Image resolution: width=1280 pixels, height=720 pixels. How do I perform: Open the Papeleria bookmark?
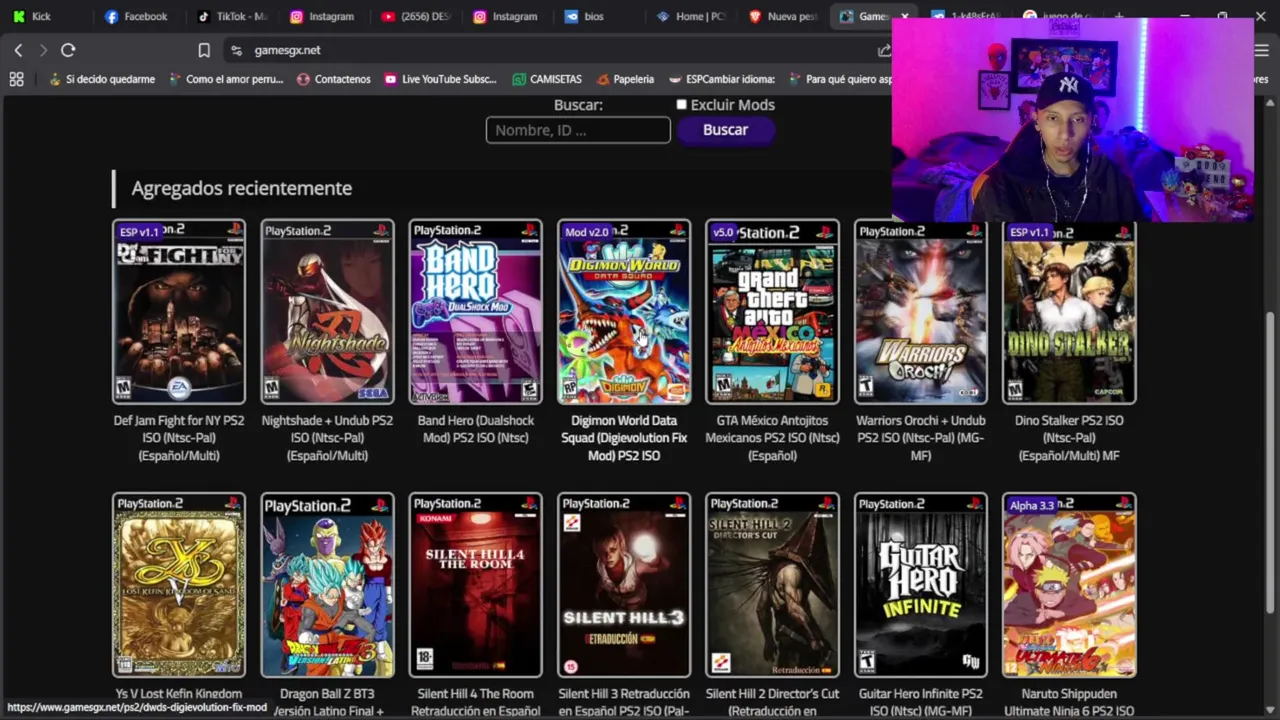(x=625, y=79)
